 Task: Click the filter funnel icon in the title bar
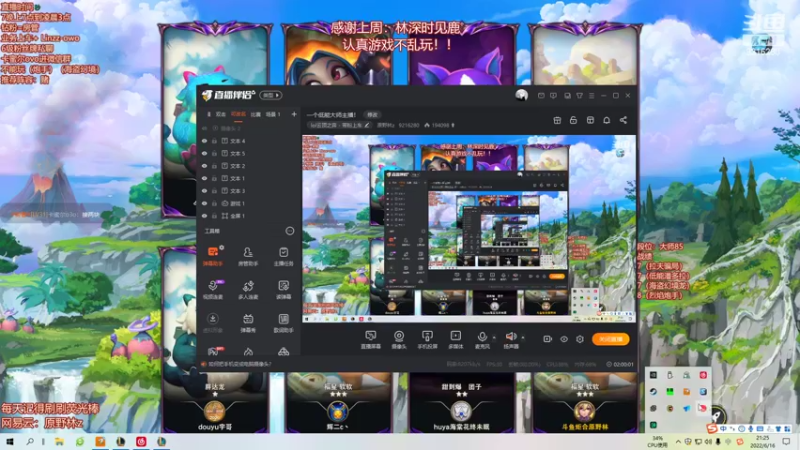pyautogui.click(x=580, y=95)
